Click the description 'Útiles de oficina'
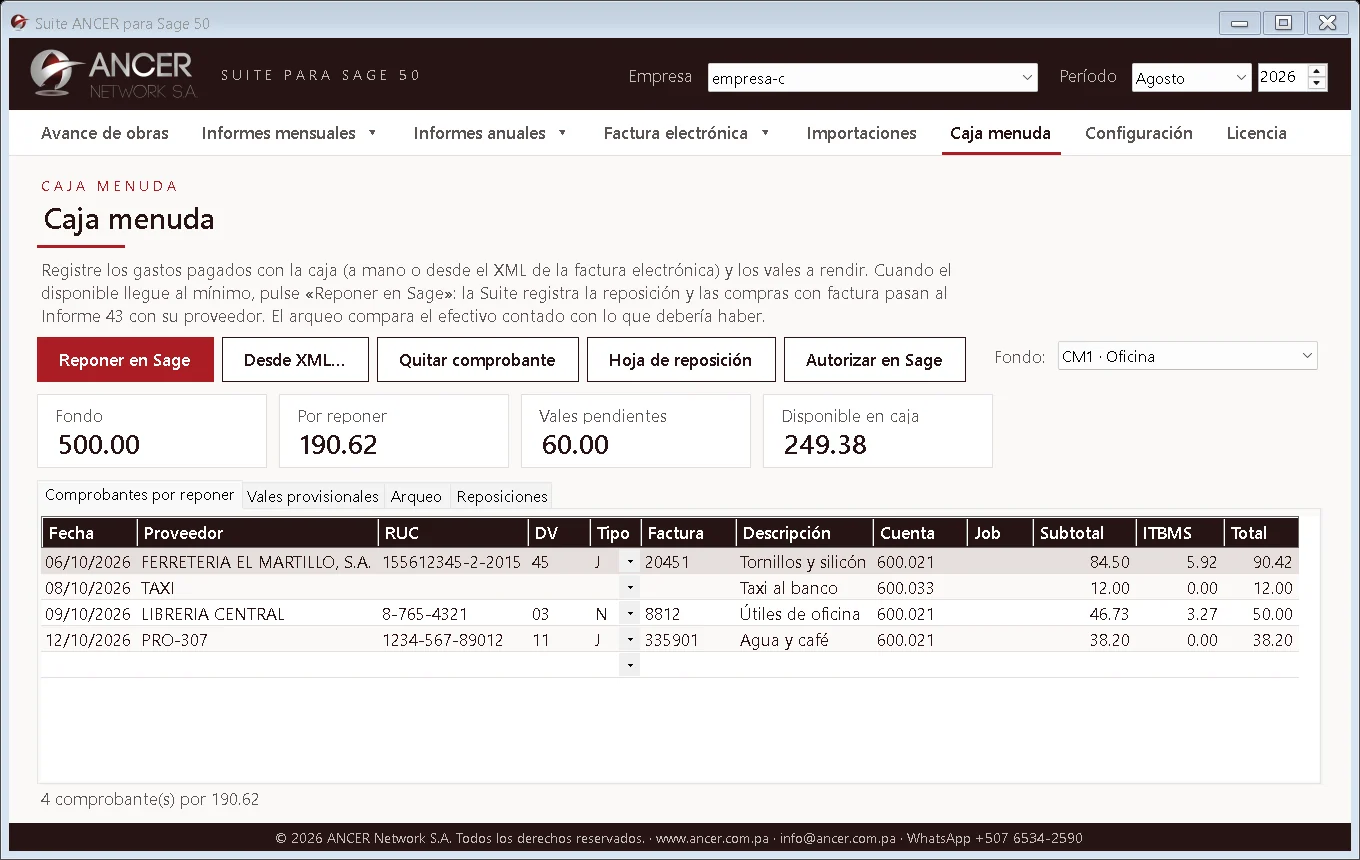Viewport: 1360px width, 860px height. pyautogui.click(x=804, y=614)
